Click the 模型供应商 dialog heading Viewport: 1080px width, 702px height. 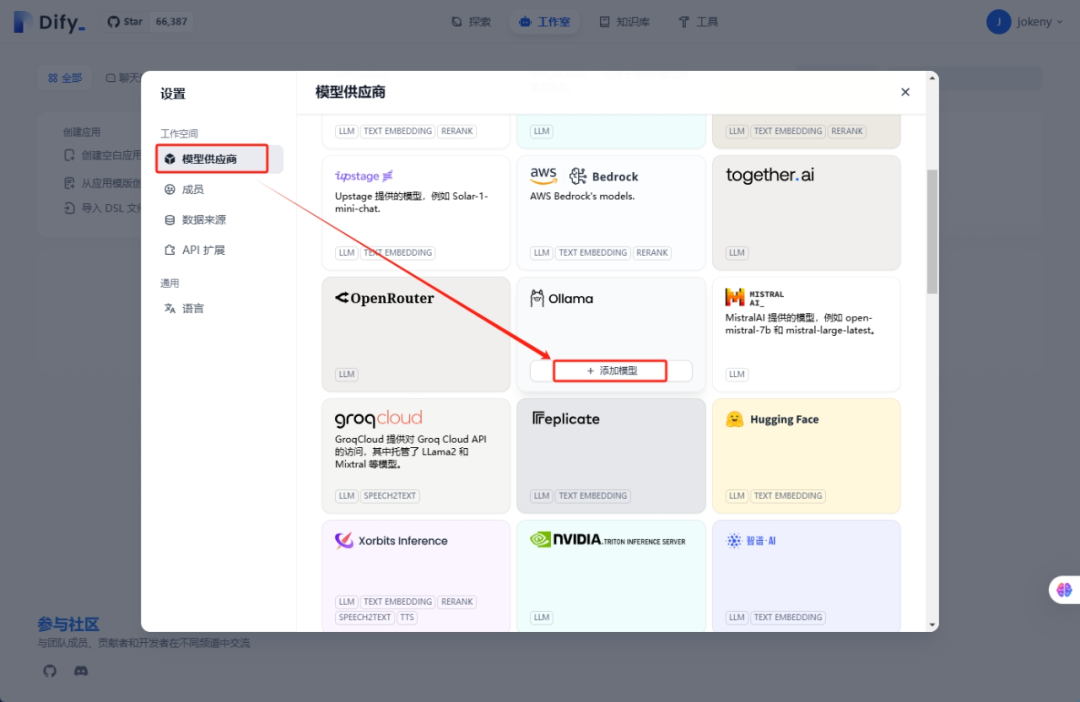(351, 92)
